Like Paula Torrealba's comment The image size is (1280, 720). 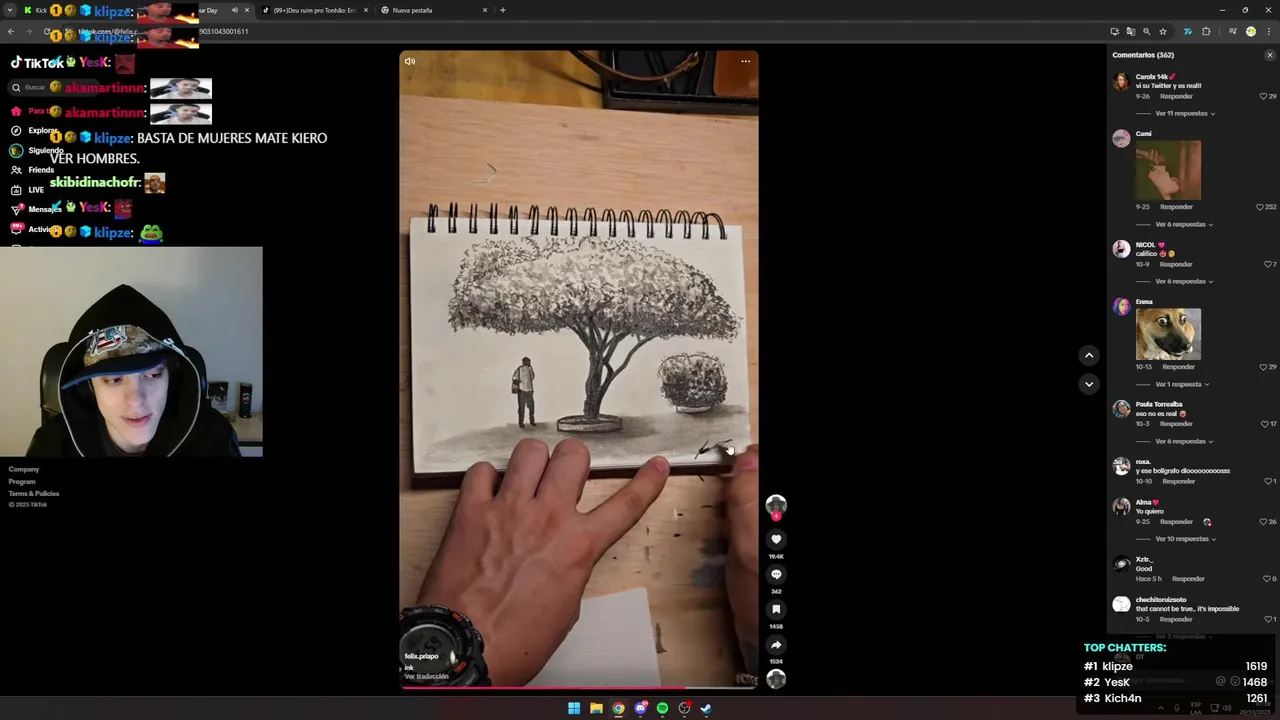1265,424
